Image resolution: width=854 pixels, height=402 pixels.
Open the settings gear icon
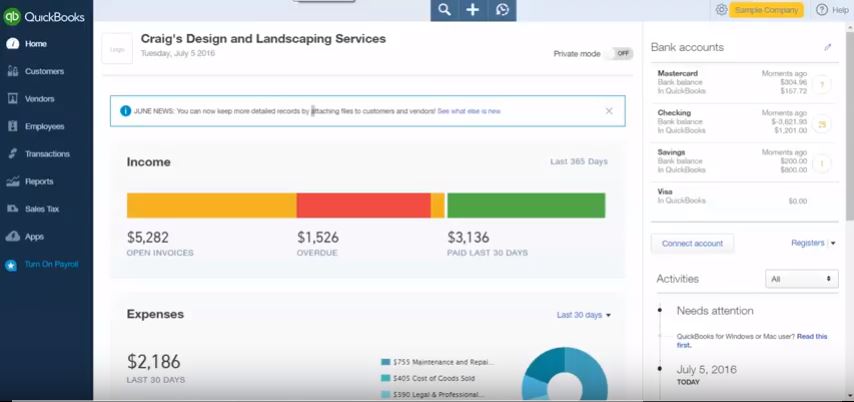[x=721, y=10]
